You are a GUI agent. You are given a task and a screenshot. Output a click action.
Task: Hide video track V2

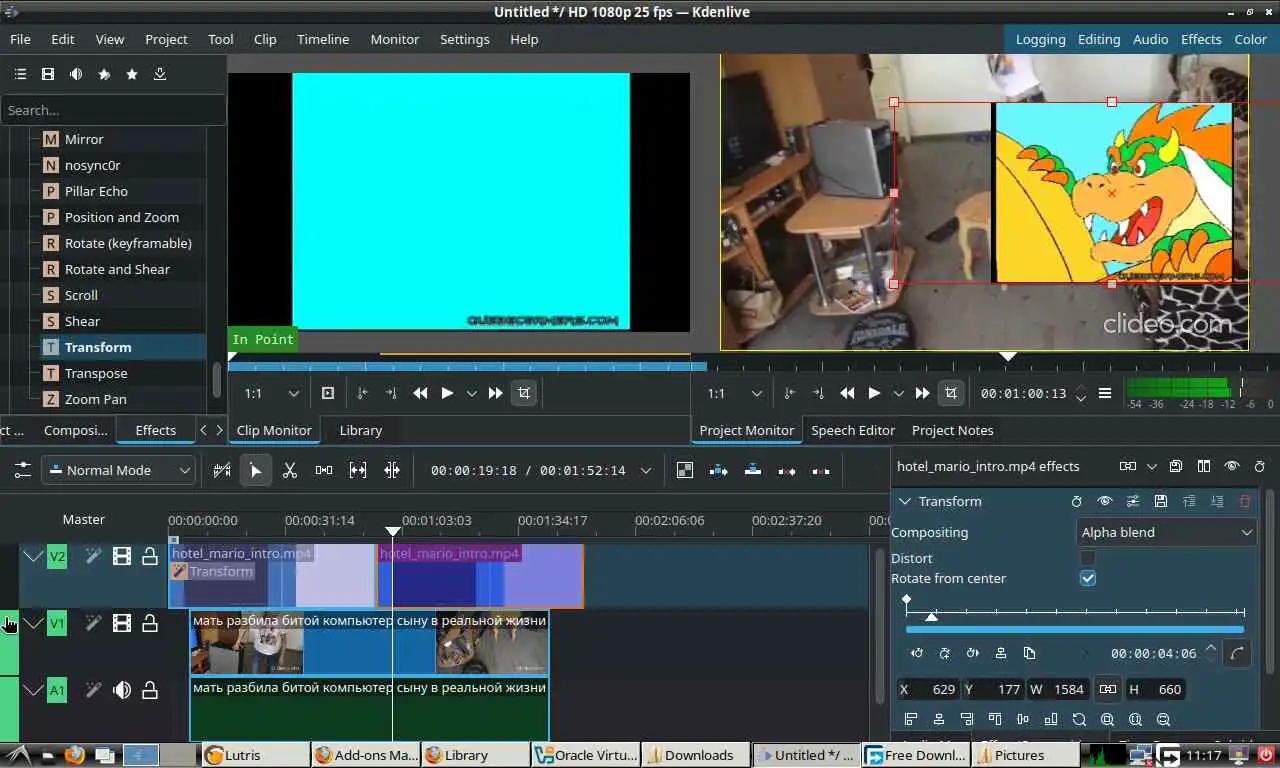[122, 556]
